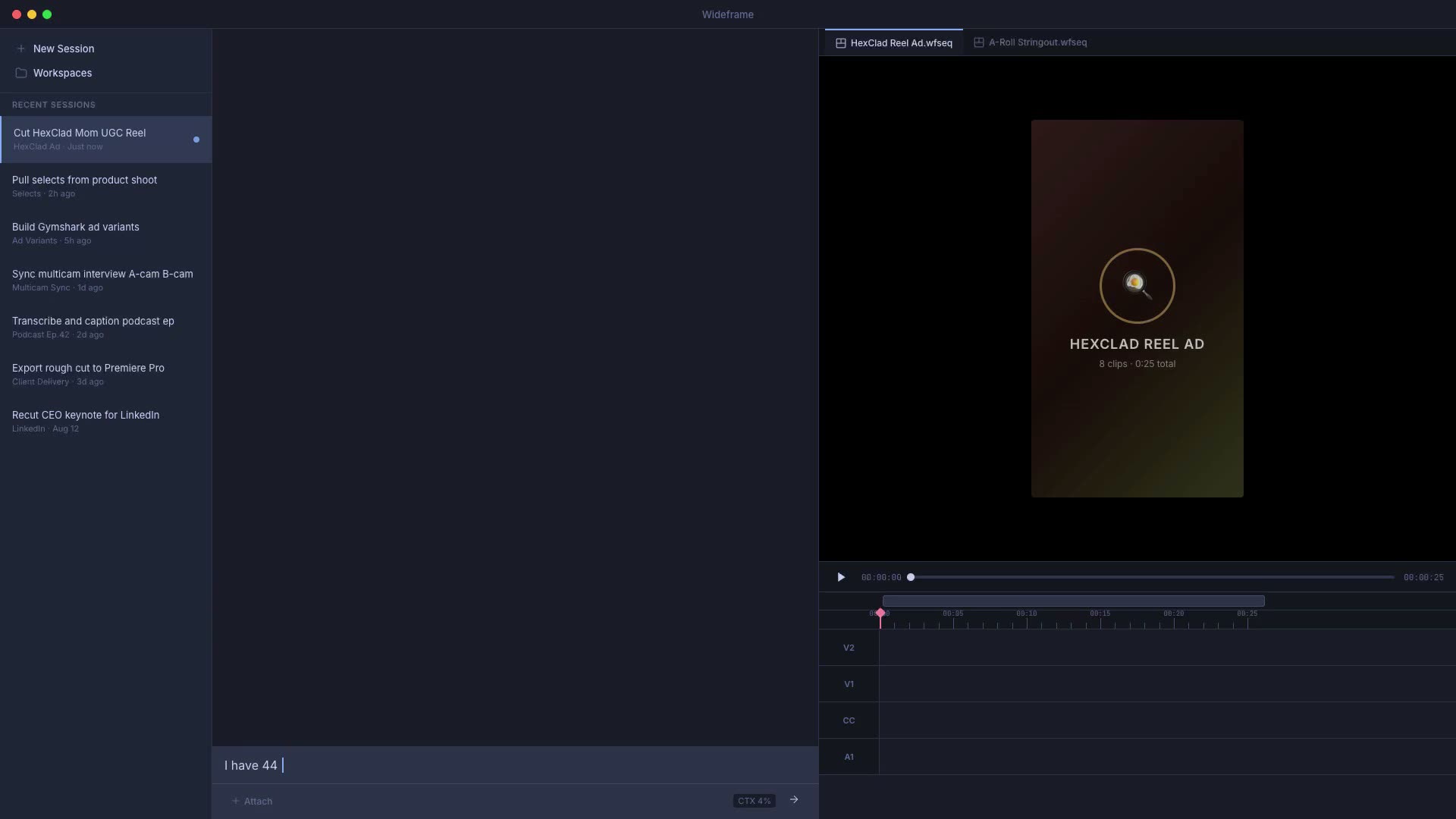1456x819 pixels.
Task: Close the Wideframe window
Action: click(17, 14)
